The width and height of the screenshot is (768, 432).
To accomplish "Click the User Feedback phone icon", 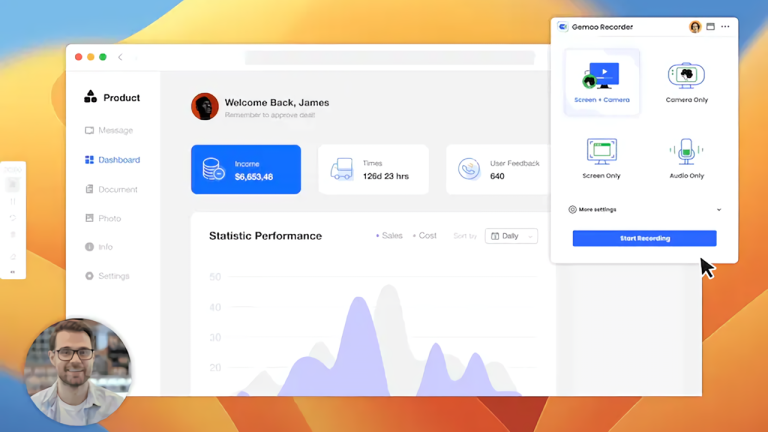I will tap(469, 169).
